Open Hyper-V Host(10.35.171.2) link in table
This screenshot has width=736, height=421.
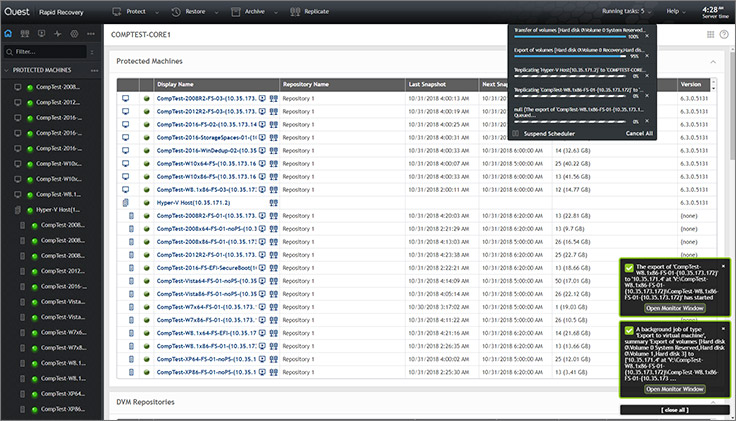pos(193,203)
